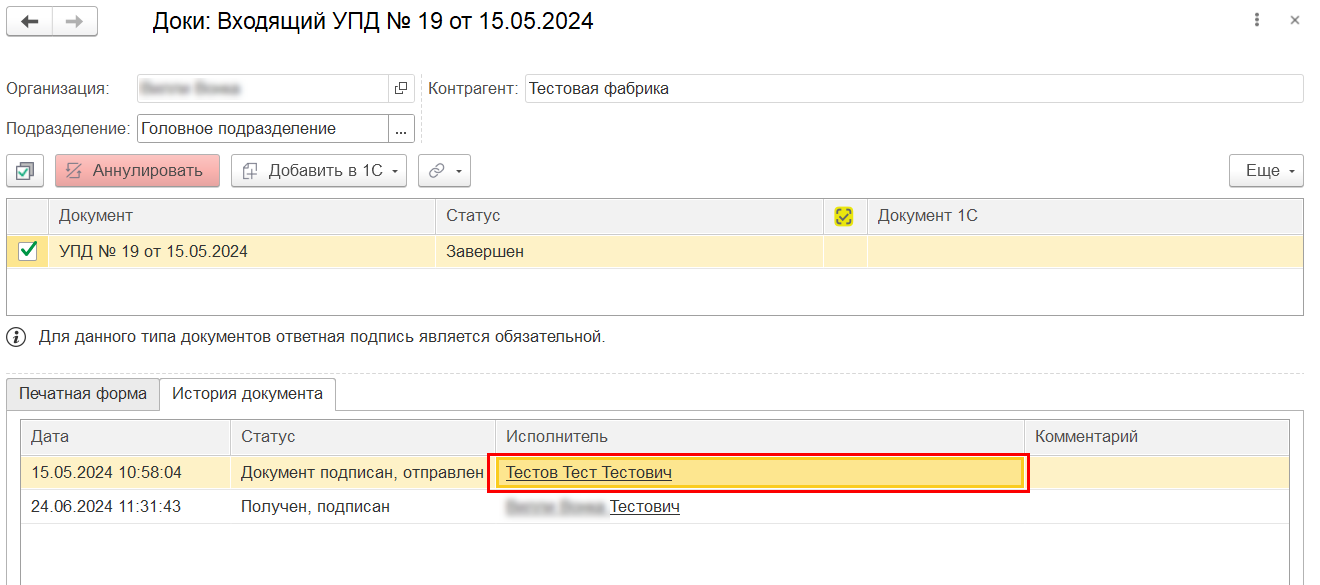1320x585 pixels.
Task: Toggle checkbox for УПД № 19 row
Action: (x=28, y=252)
